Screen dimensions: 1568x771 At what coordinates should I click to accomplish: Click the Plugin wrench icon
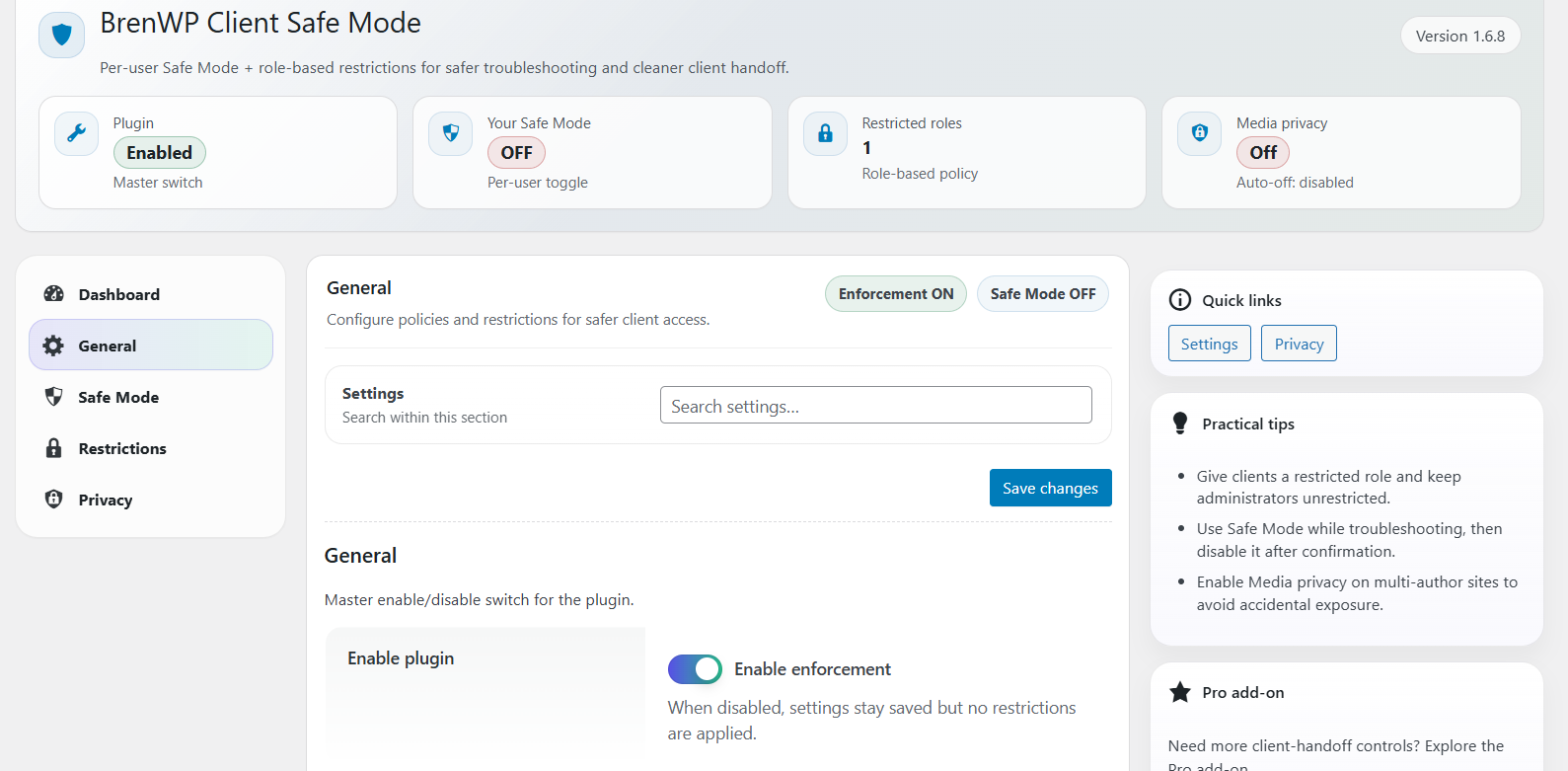[76, 133]
